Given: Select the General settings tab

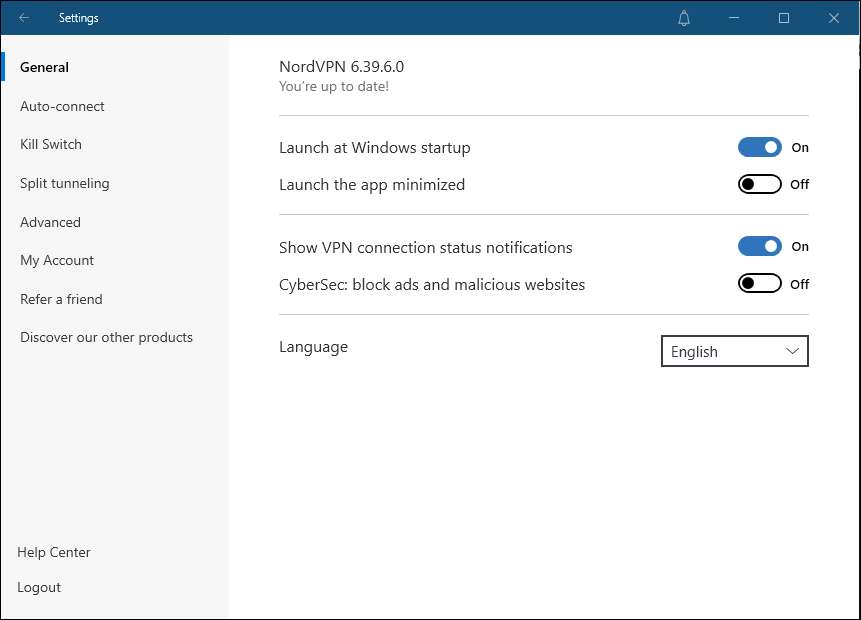Looking at the screenshot, I should [x=44, y=67].
